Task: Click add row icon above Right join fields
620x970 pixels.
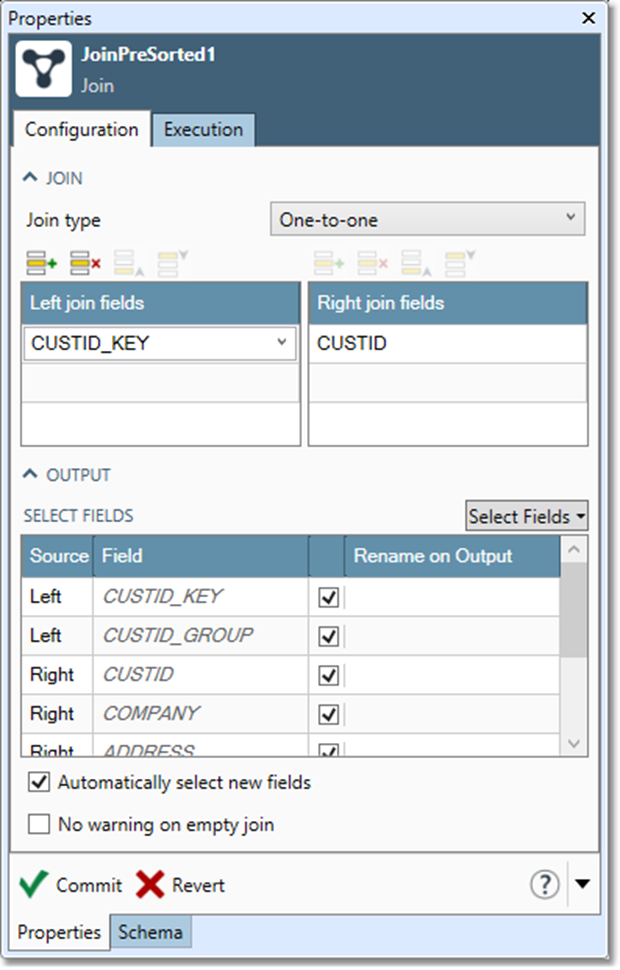Action: click(329, 264)
